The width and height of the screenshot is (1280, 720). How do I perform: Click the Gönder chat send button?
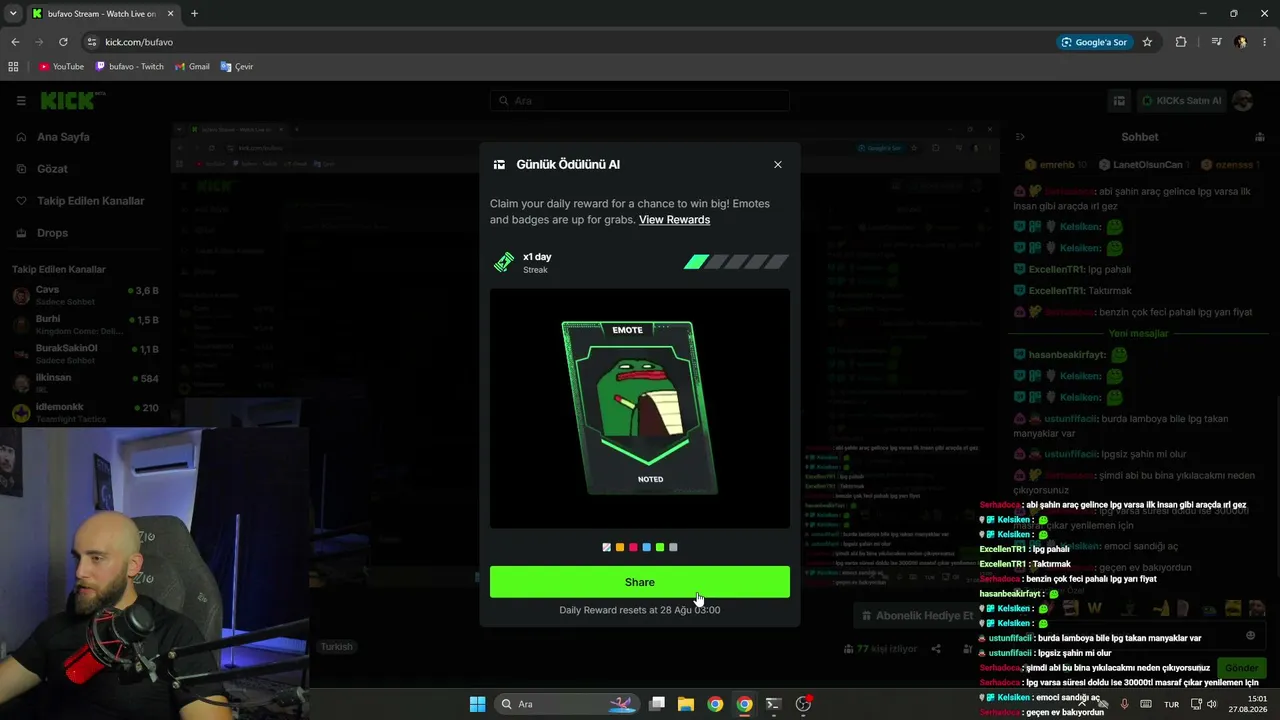click(1241, 668)
